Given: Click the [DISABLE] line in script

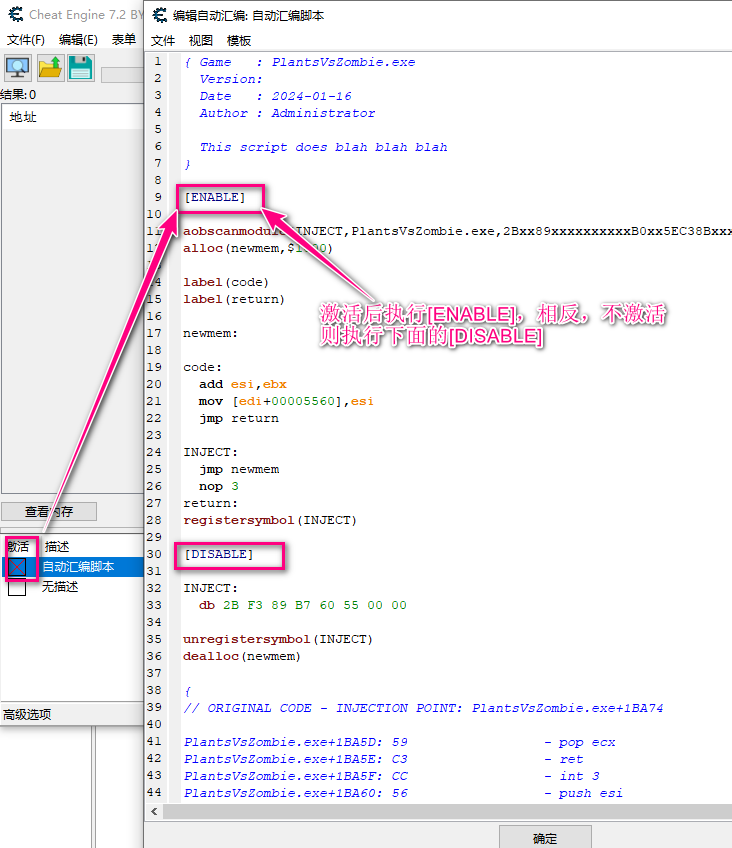Looking at the screenshot, I should click(x=218, y=554).
